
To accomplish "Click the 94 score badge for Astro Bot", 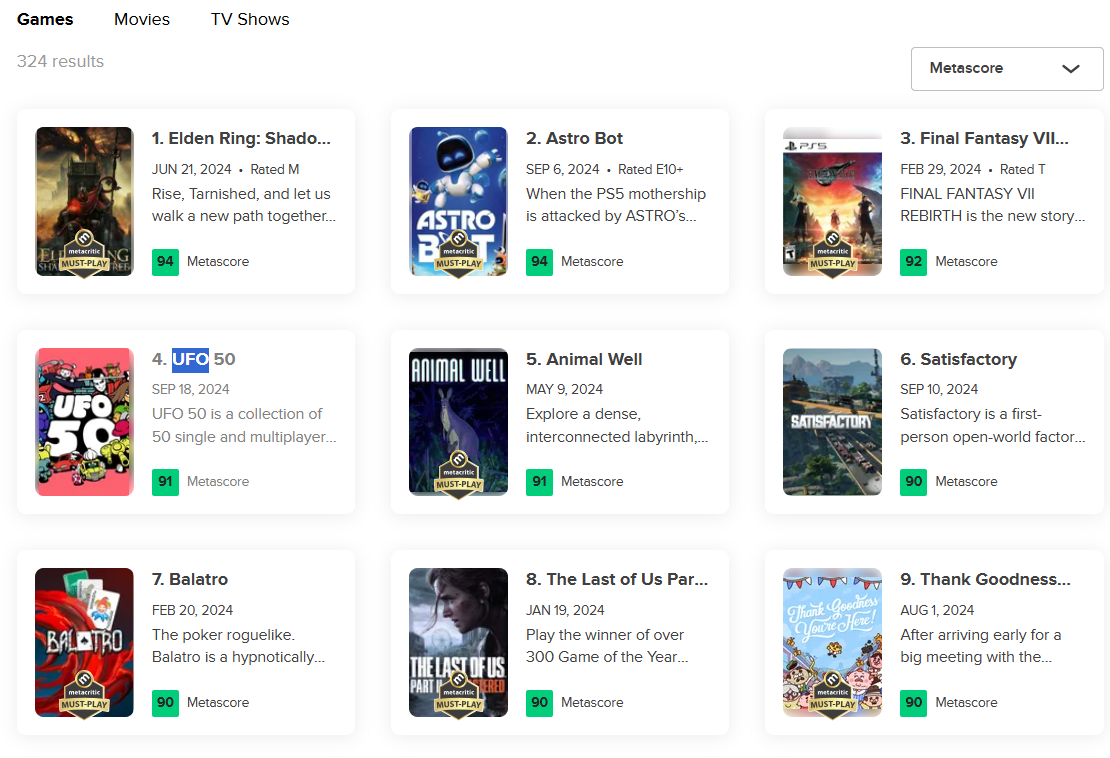I will tap(539, 262).
